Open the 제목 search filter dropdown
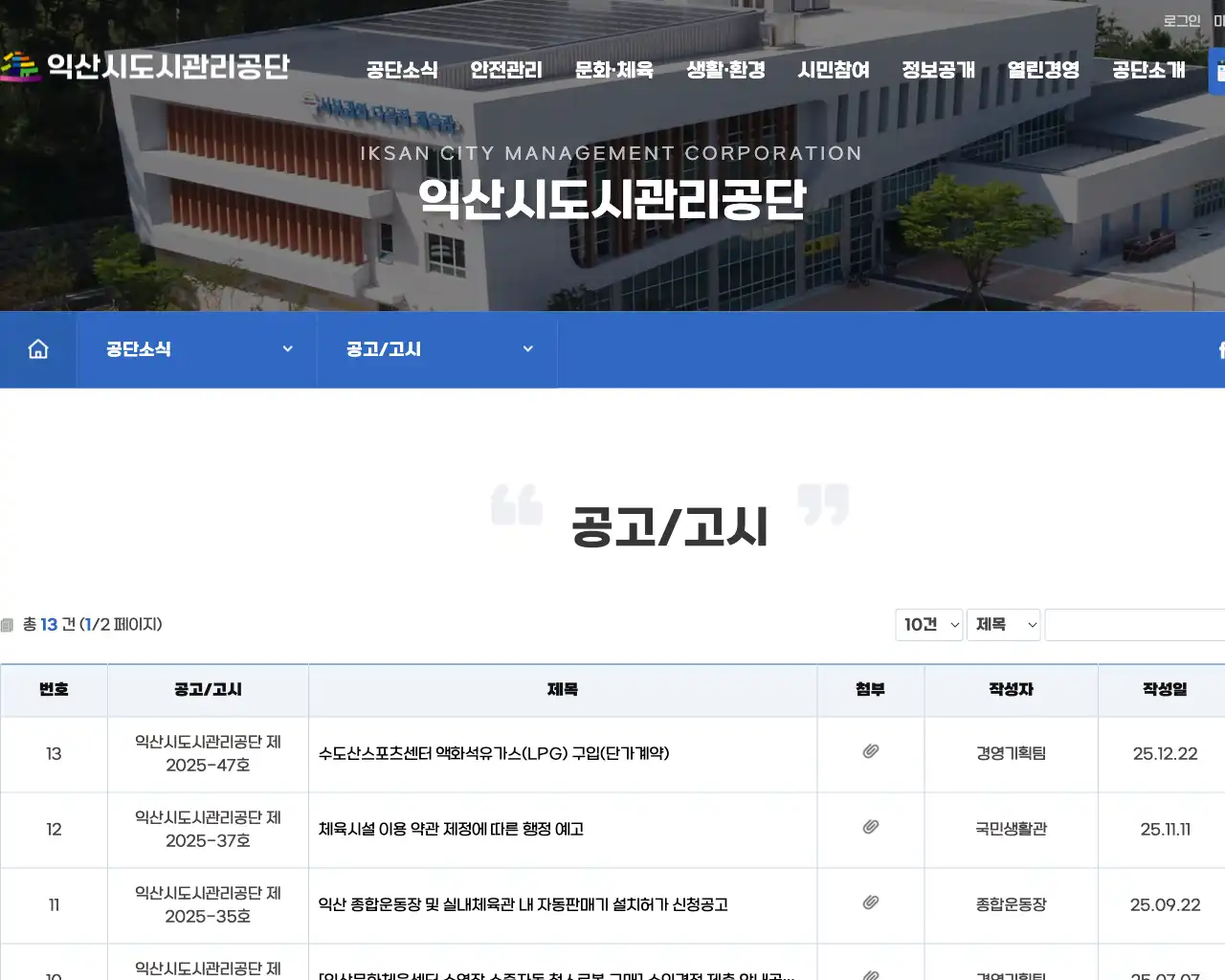 click(1003, 624)
